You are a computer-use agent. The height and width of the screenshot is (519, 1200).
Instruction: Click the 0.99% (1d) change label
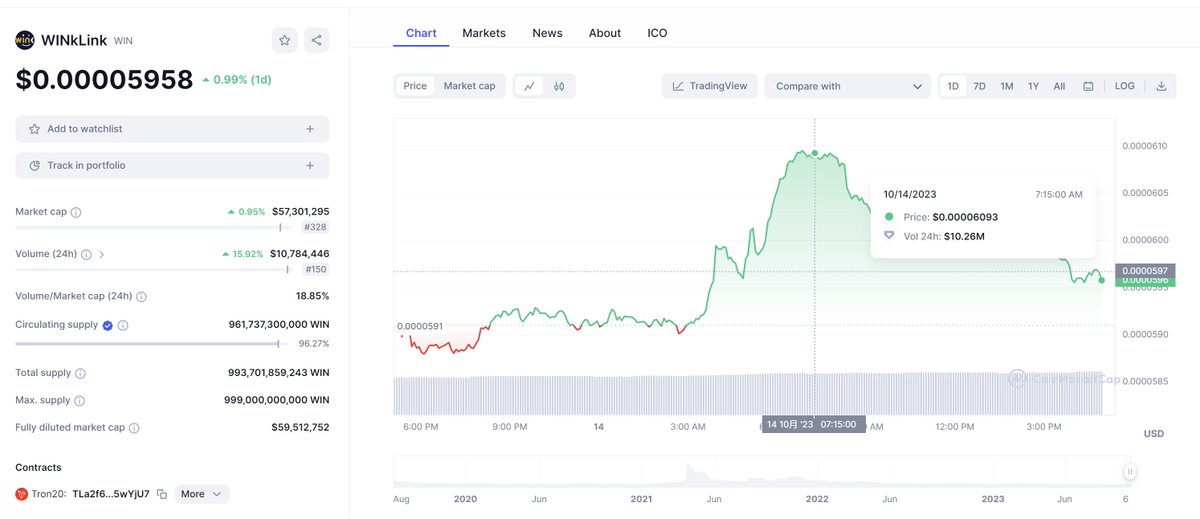point(236,79)
